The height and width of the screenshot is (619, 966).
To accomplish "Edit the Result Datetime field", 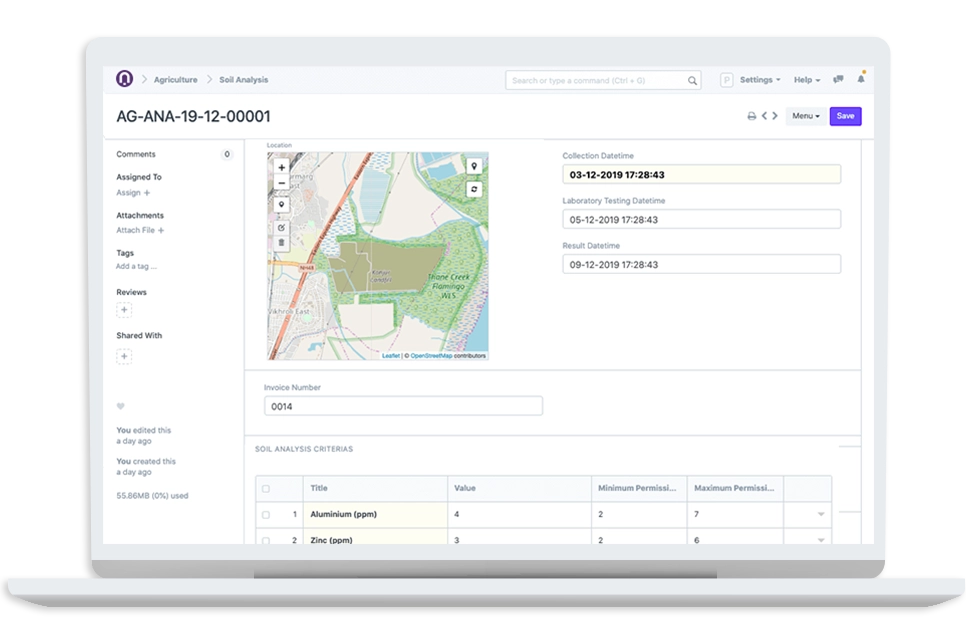I will click(701, 264).
